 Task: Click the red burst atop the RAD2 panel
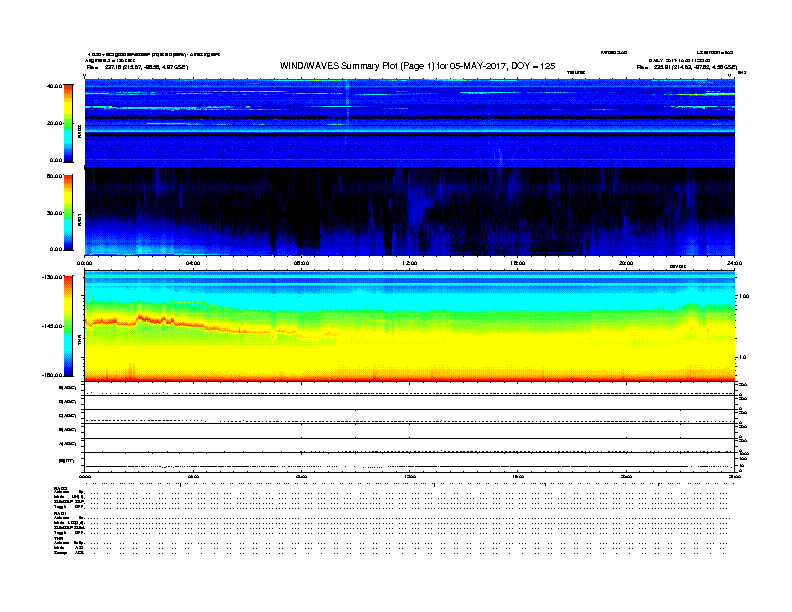coord(145,79)
